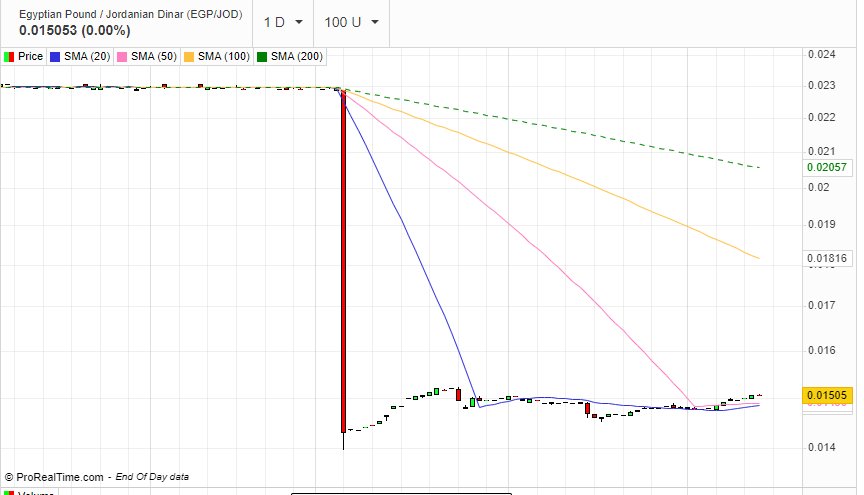Open the 100 U units dropdown
Viewport: 864px width, 495px height.
(352, 23)
